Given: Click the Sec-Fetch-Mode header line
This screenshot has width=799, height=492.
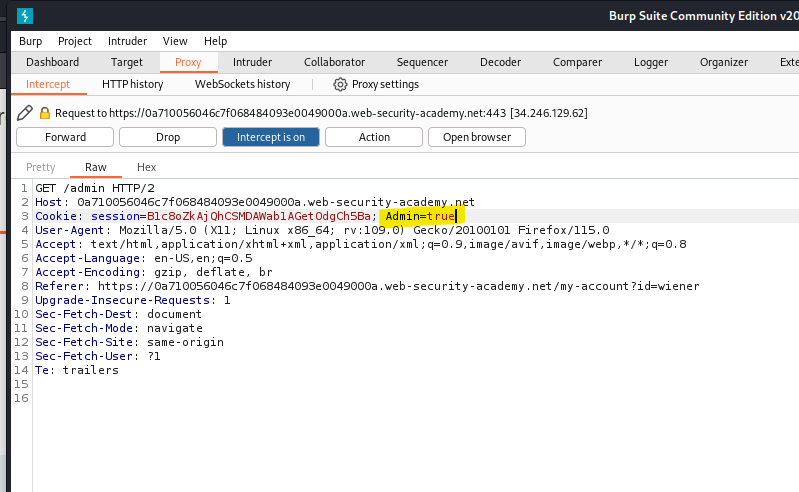Looking at the screenshot, I should coord(119,328).
